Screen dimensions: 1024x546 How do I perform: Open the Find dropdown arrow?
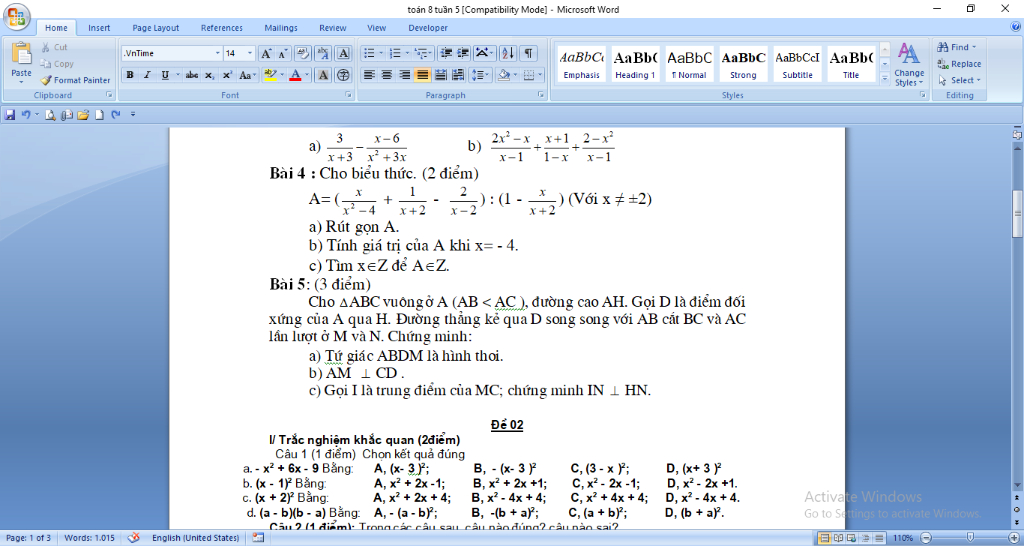pos(974,47)
